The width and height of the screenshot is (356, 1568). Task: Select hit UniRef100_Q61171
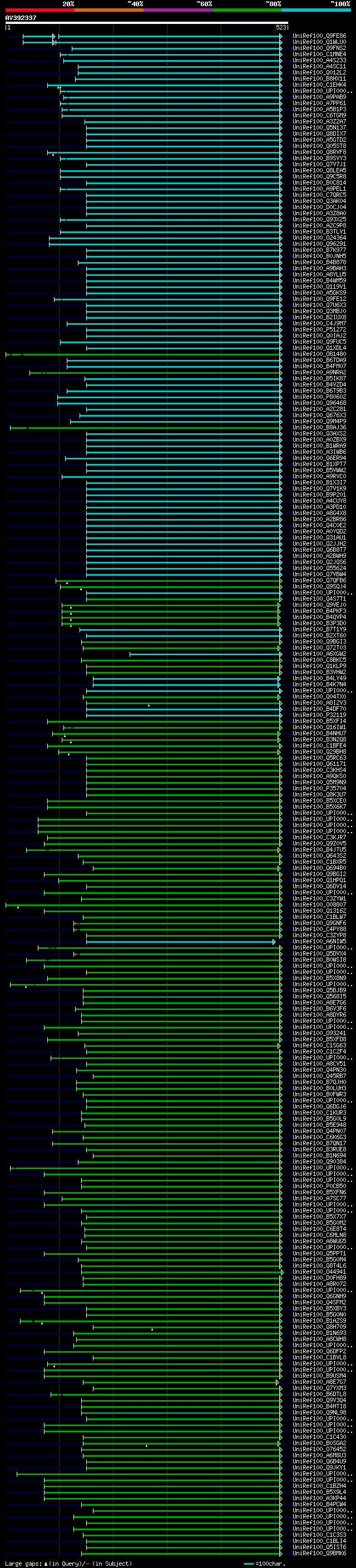(x=319, y=764)
